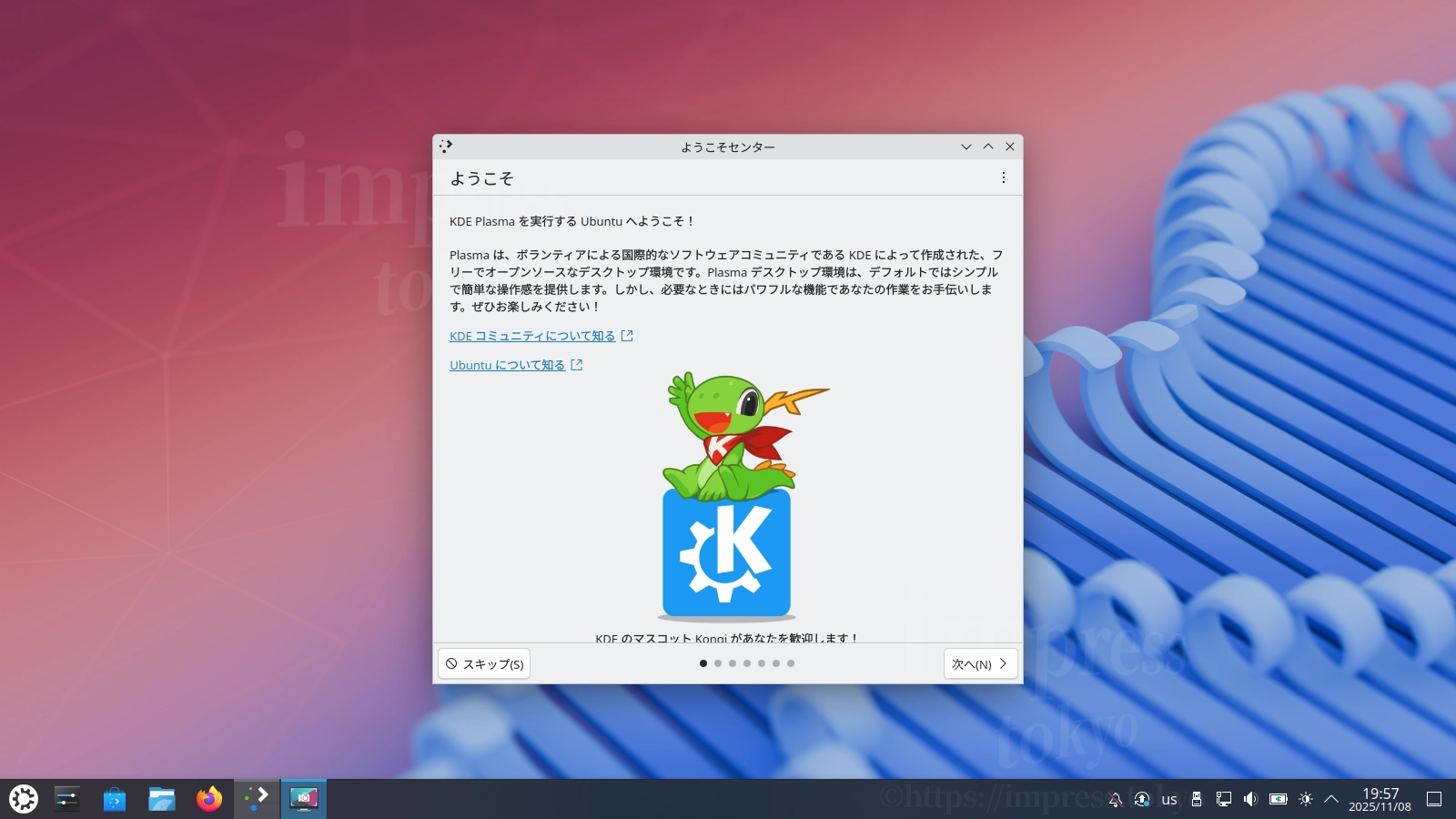The height and width of the screenshot is (819, 1456).
Task: Open the three-dot menu beside ようこそ
Action: click(x=1004, y=178)
